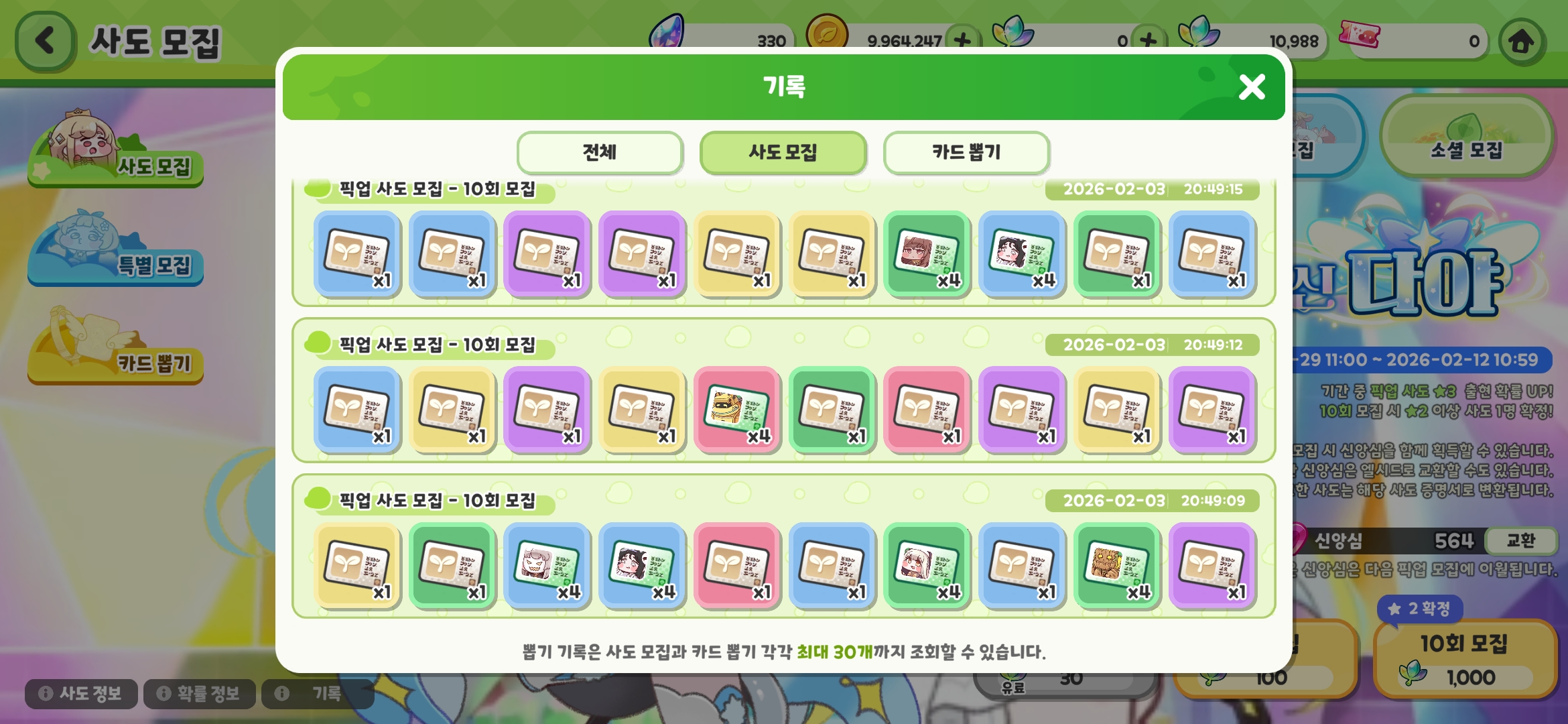Tap the home icon in top bar
Viewport: 1568px width, 724px height.
pos(1522,42)
